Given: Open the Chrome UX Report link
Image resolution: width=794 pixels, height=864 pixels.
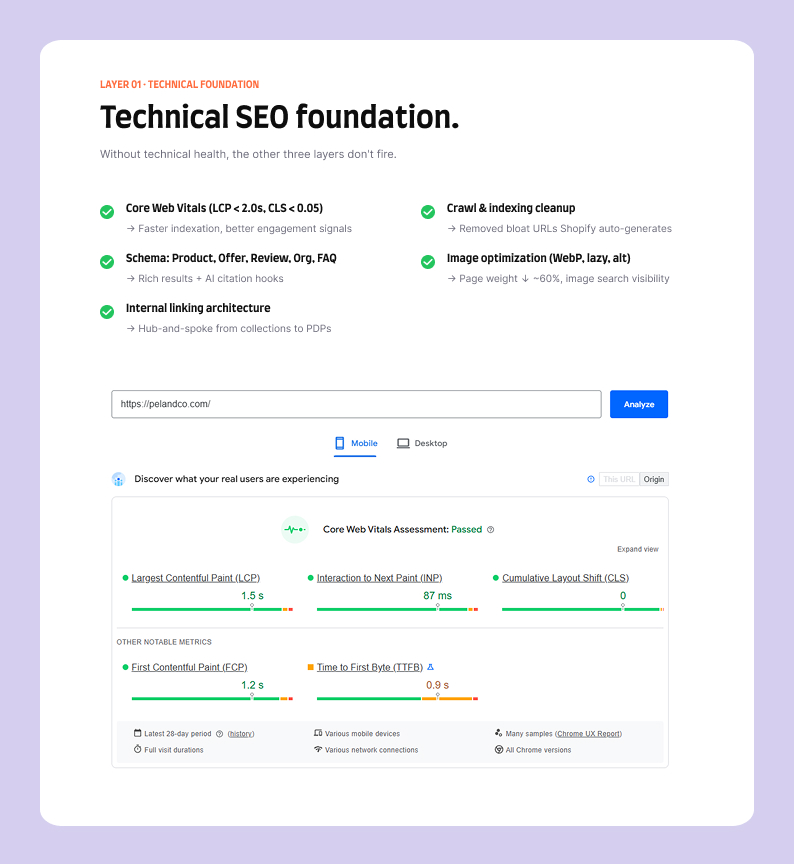Looking at the screenshot, I should click(588, 734).
